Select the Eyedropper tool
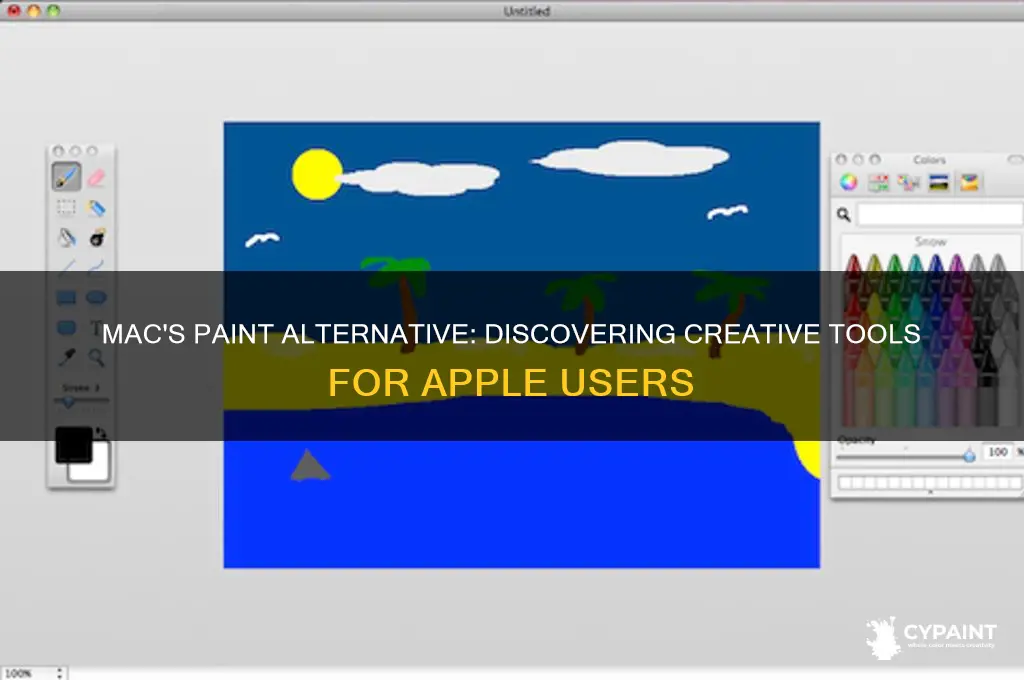1024x680 pixels. click(x=66, y=357)
